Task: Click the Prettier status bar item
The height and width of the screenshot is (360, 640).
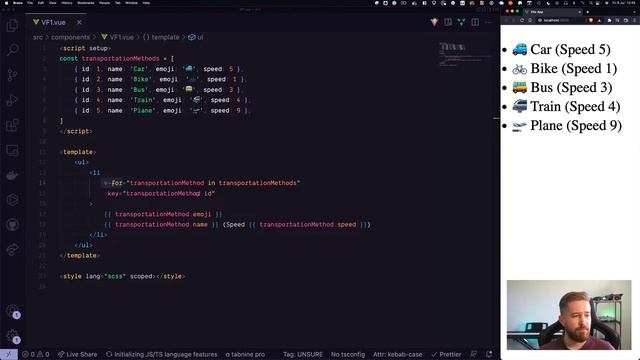Action: 446,354
